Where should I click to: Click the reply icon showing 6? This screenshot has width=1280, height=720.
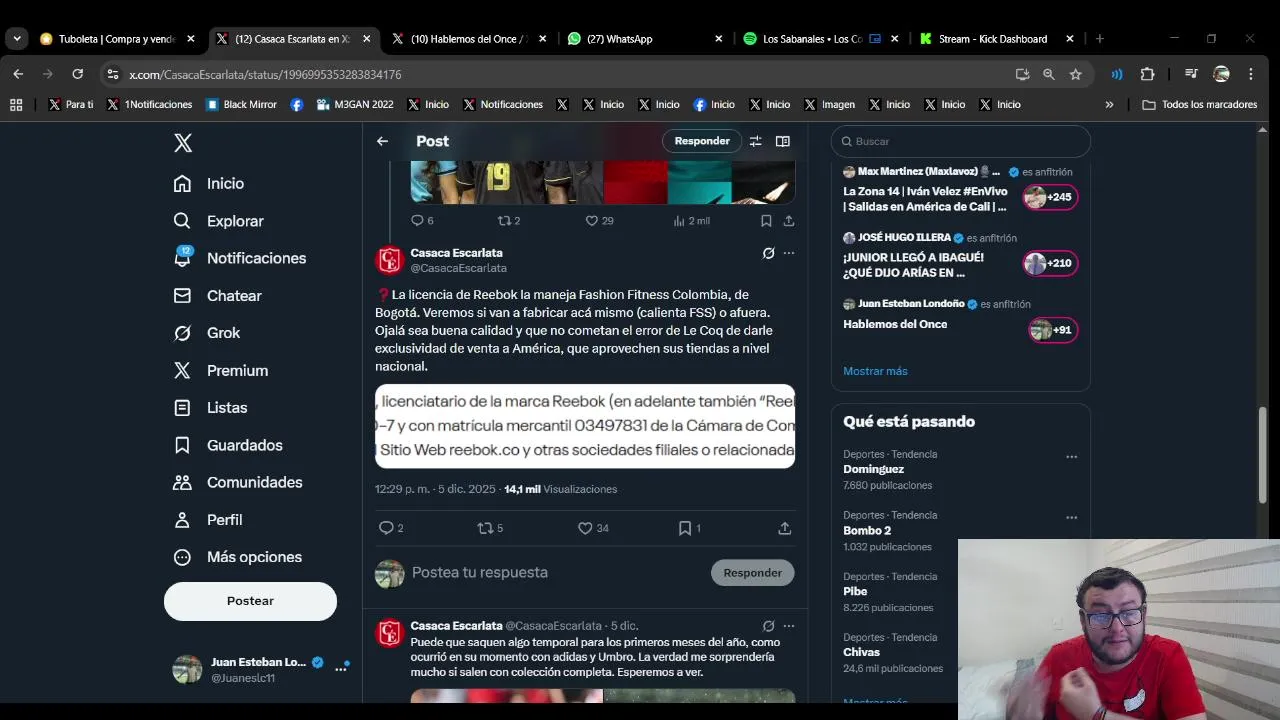tap(418, 220)
